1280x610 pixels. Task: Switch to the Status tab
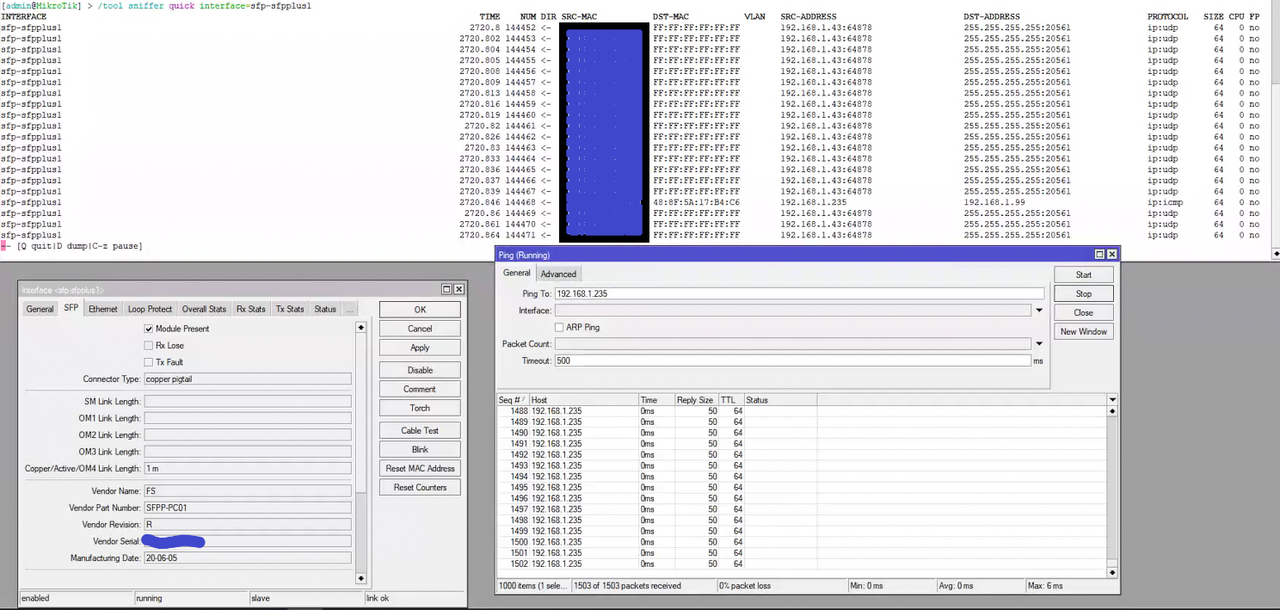(326, 309)
